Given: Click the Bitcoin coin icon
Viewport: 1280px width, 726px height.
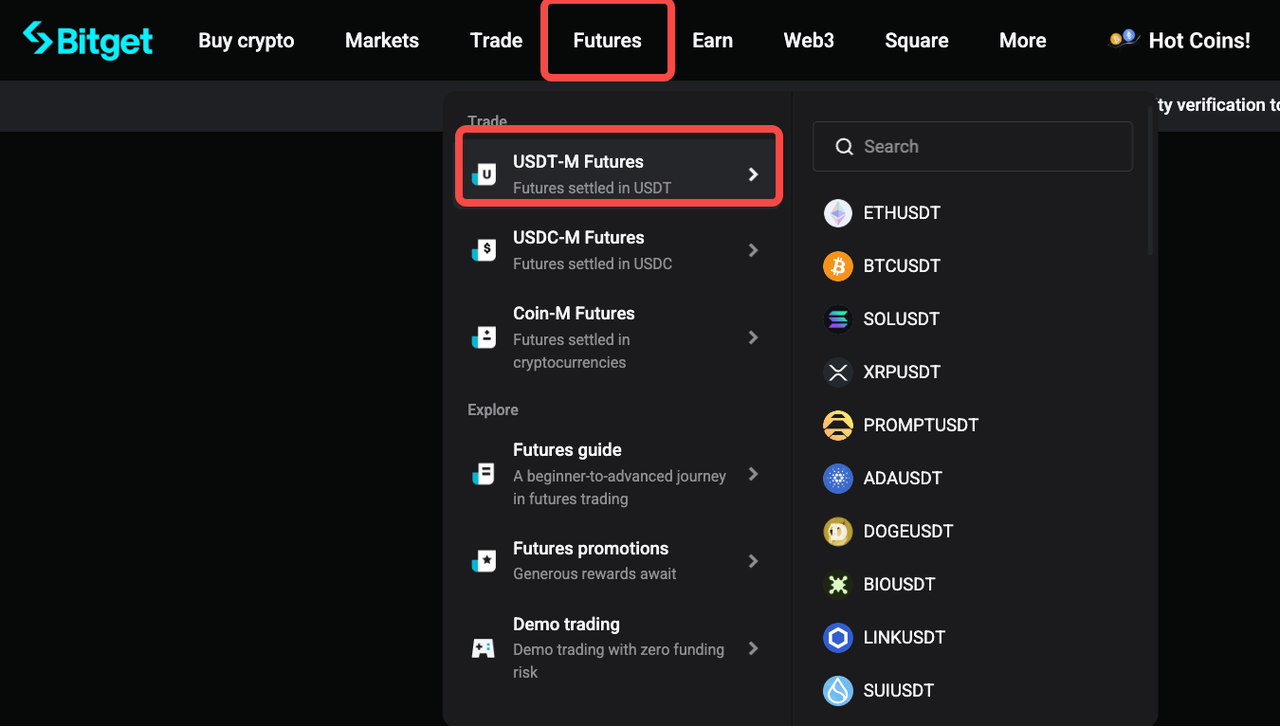Looking at the screenshot, I should coord(838,266).
